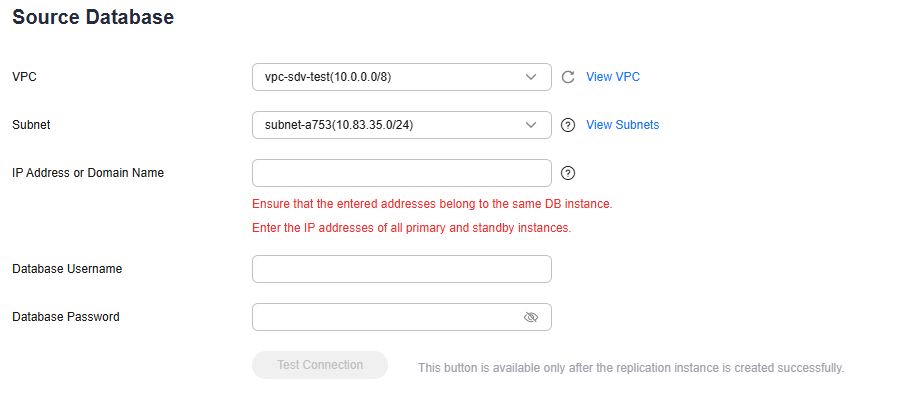Focus the Database Username input field
This screenshot has height=396, width=902.
pyautogui.click(x=402, y=269)
